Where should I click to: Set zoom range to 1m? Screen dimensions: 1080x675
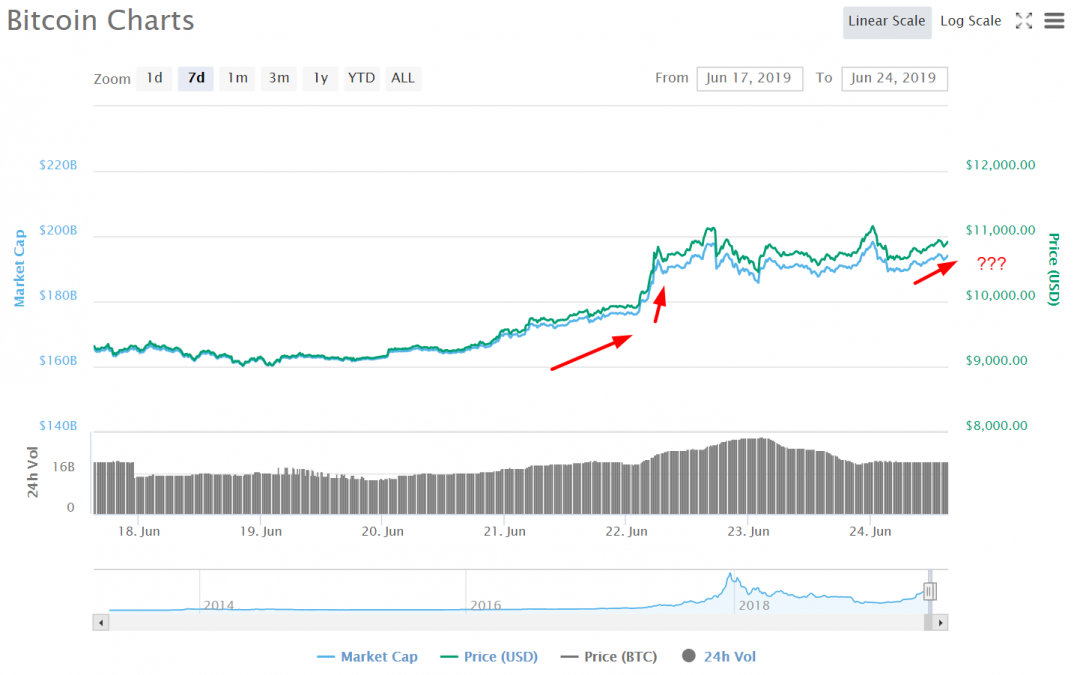click(238, 79)
